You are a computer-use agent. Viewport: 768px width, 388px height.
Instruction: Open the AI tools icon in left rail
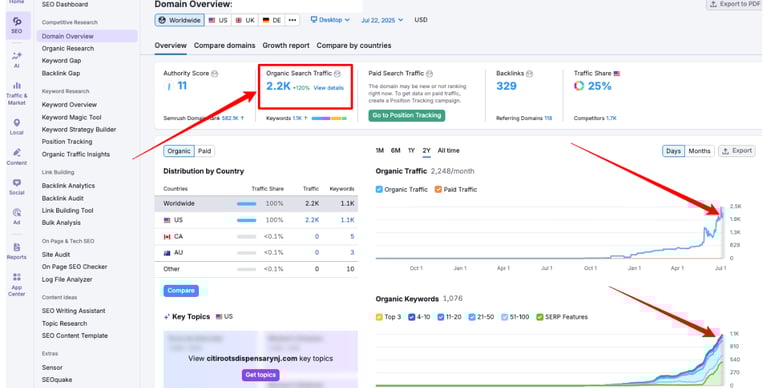pos(17,55)
